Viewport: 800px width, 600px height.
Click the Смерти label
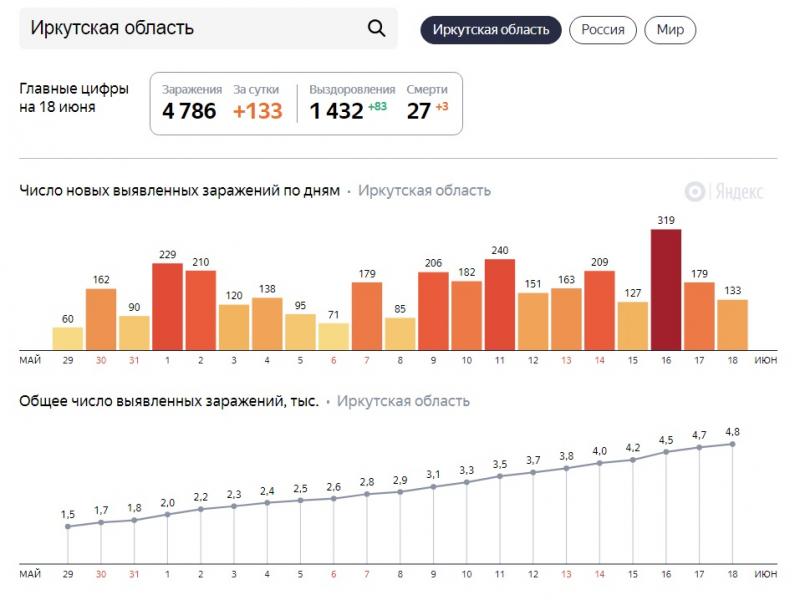[427, 89]
